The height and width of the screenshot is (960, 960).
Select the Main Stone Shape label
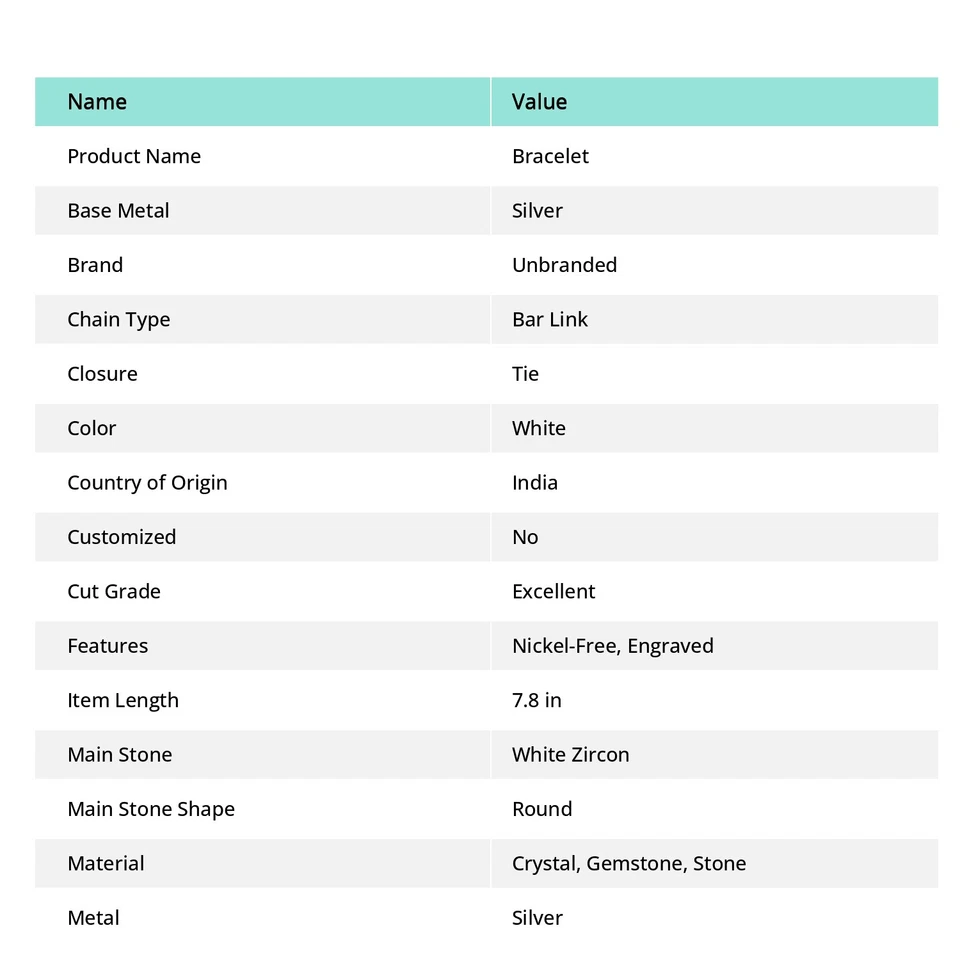(x=151, y=809)
